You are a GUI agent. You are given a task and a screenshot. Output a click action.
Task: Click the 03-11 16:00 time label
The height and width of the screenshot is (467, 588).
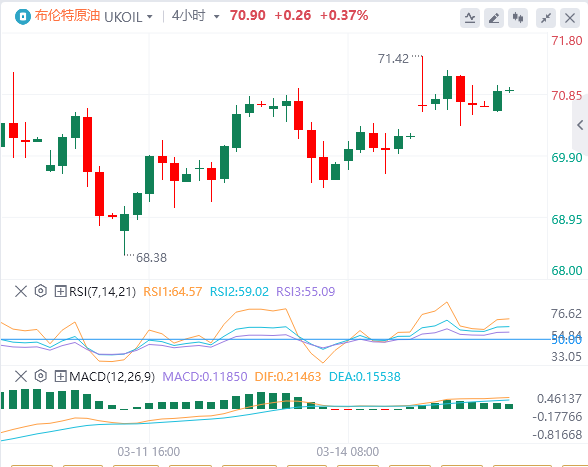tap(148, 451)
